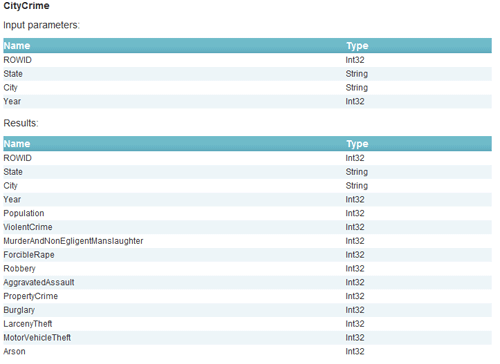Select State in the Input parameters table
The height and width of the screenshot is (364, 500).
(x=13, y=74)
